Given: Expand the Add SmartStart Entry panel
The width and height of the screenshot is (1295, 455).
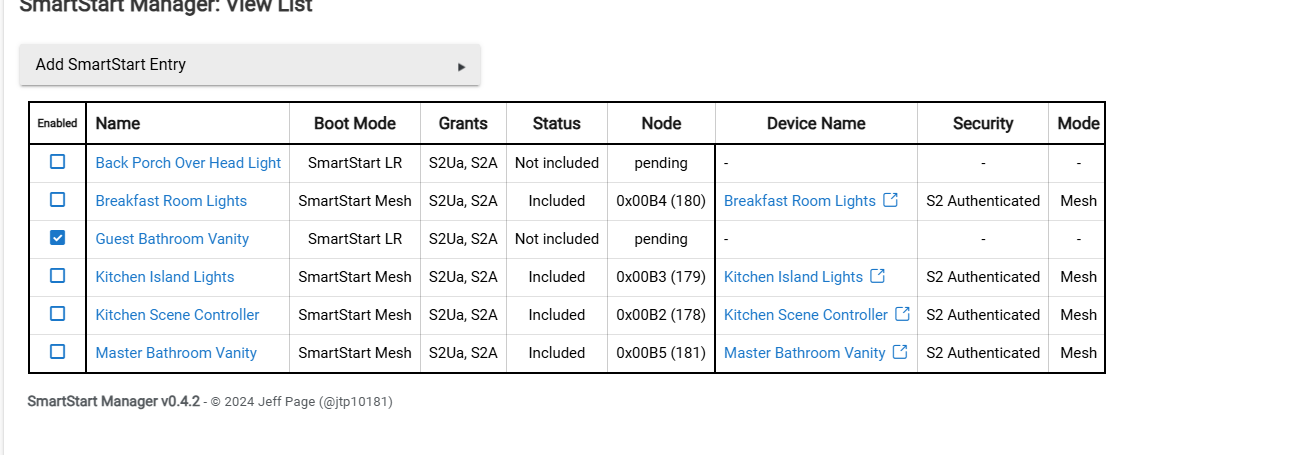Looking at the screenshot, I should 250,65.
